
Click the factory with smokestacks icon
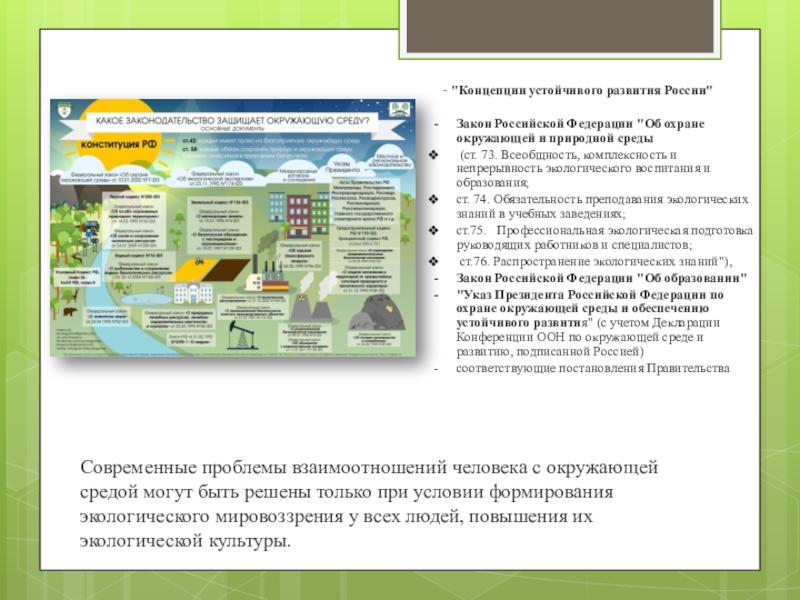[x=267, y=274]
